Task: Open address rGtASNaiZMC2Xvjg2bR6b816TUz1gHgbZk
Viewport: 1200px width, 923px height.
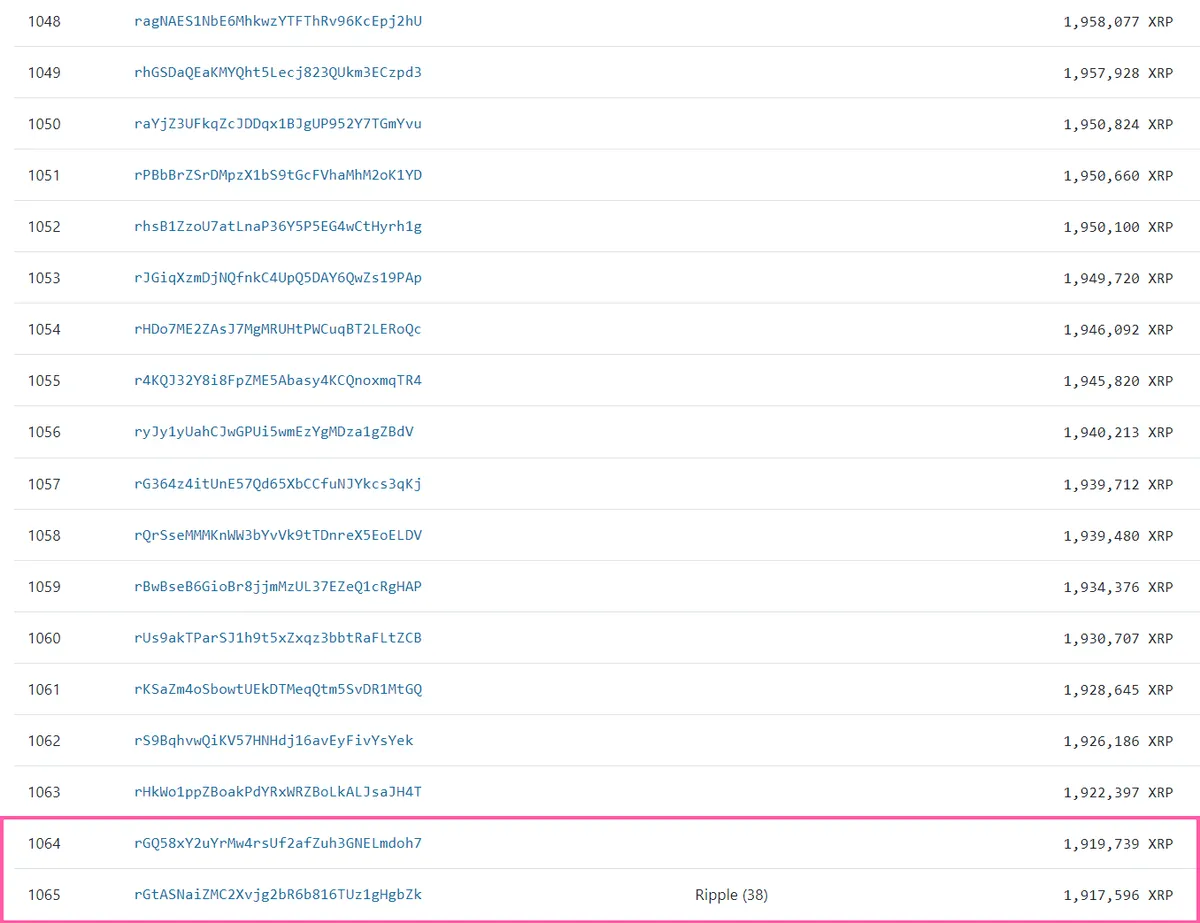Action: pos(278,895)
